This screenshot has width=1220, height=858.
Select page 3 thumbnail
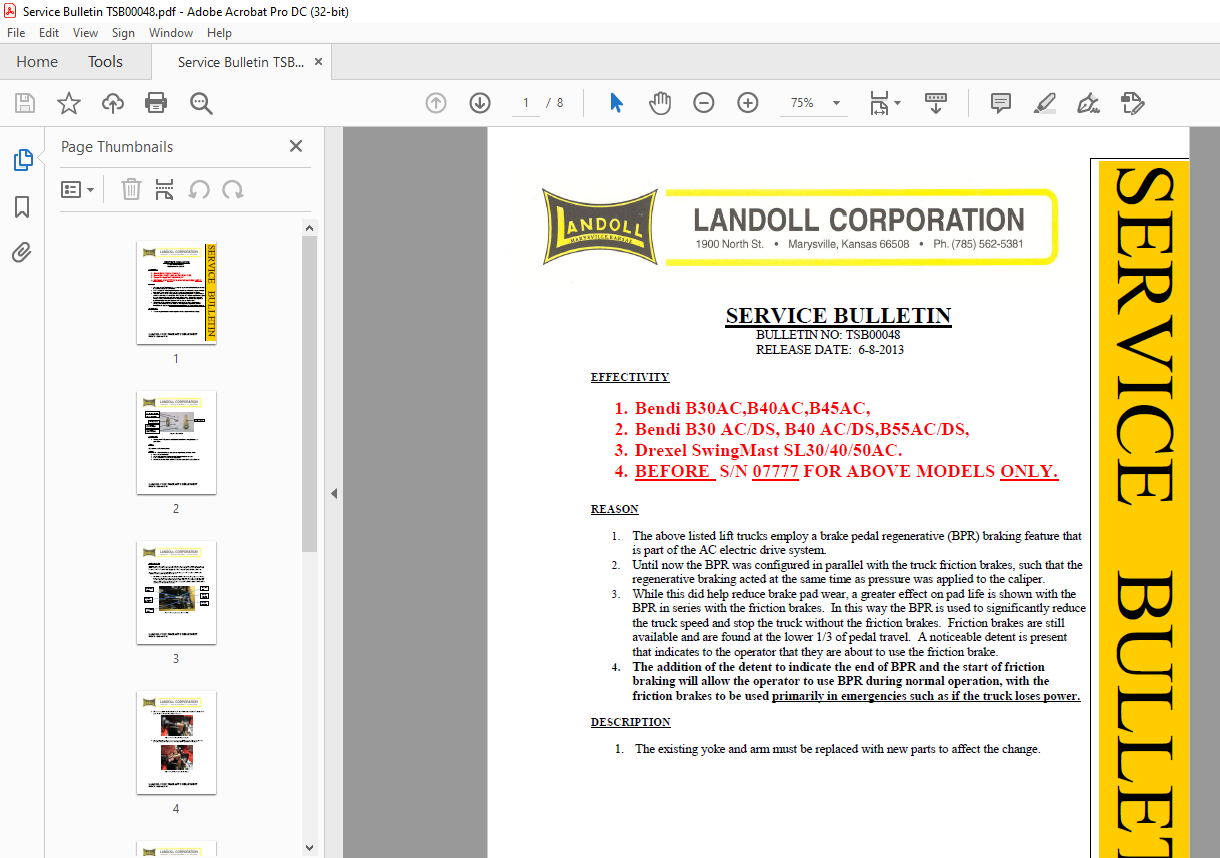176,593
